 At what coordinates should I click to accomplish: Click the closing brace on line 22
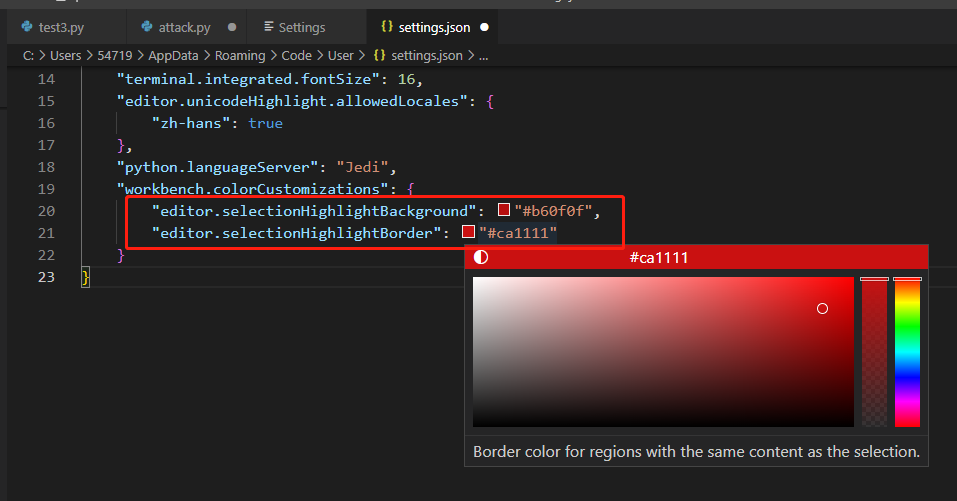pos(121,255)
